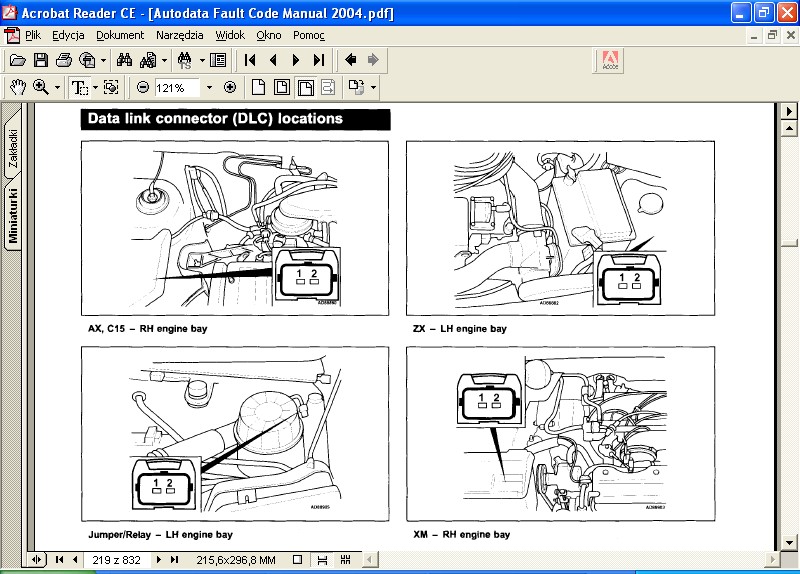Go back to previous view arrow
Image resolution: width=800 pixels, height=574 pixels.
(x=351, y=60)
